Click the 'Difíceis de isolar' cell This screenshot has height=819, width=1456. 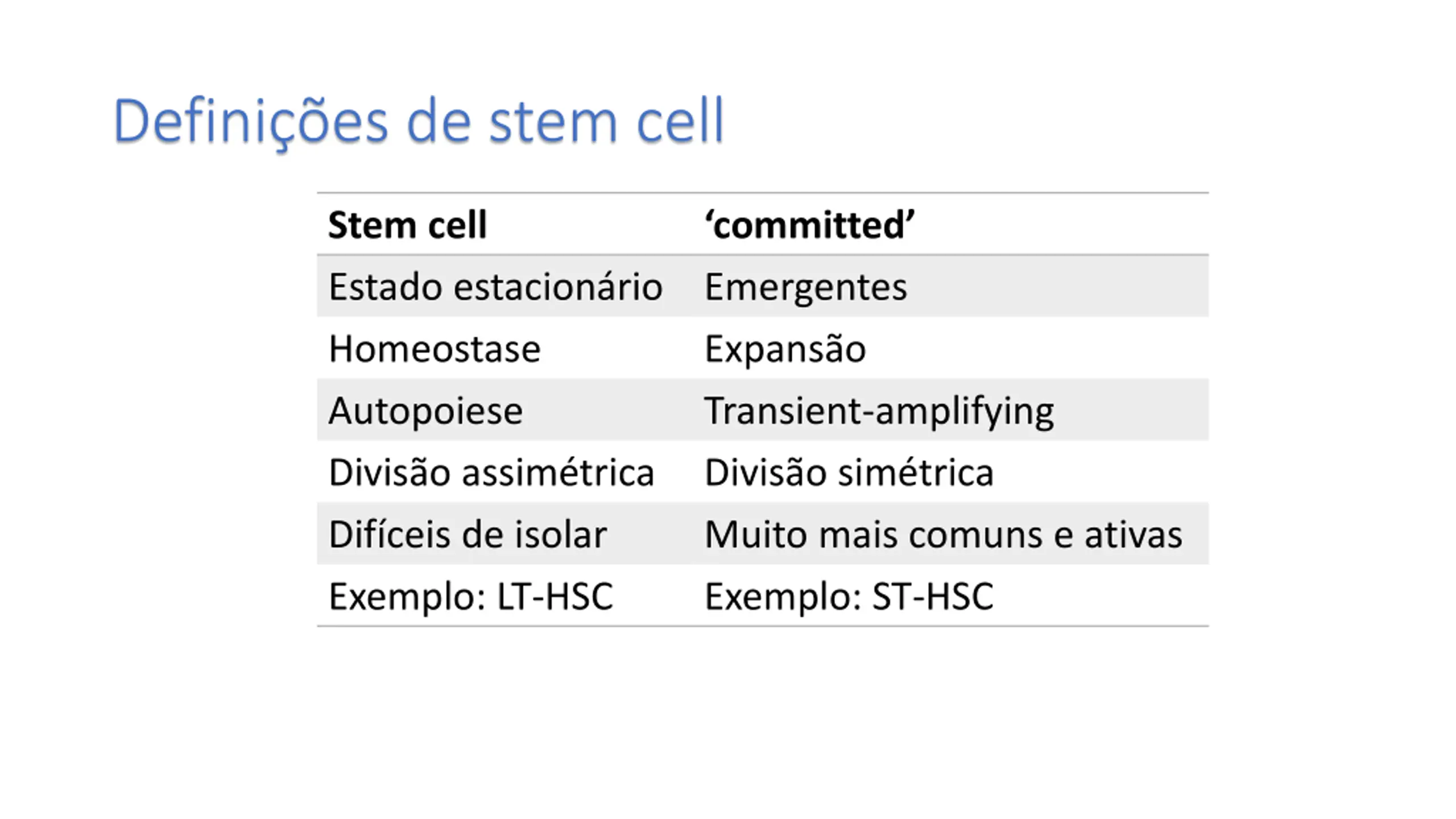pos(505,534)
